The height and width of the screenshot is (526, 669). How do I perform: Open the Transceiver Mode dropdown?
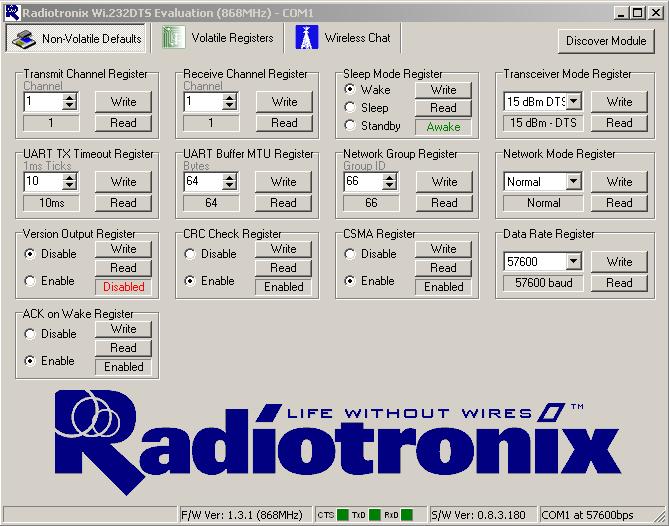click(x=574, y=102)
